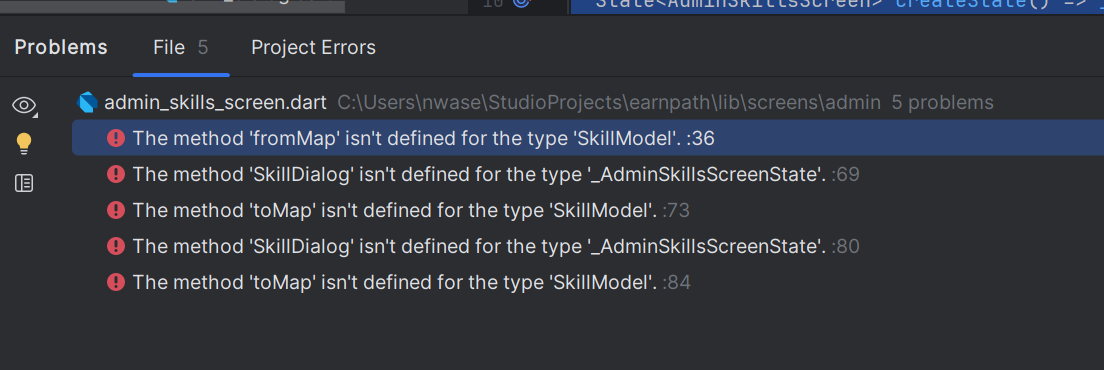
Task: Show quick fixes with the lightbulb icon
Action: coord(24,144)
